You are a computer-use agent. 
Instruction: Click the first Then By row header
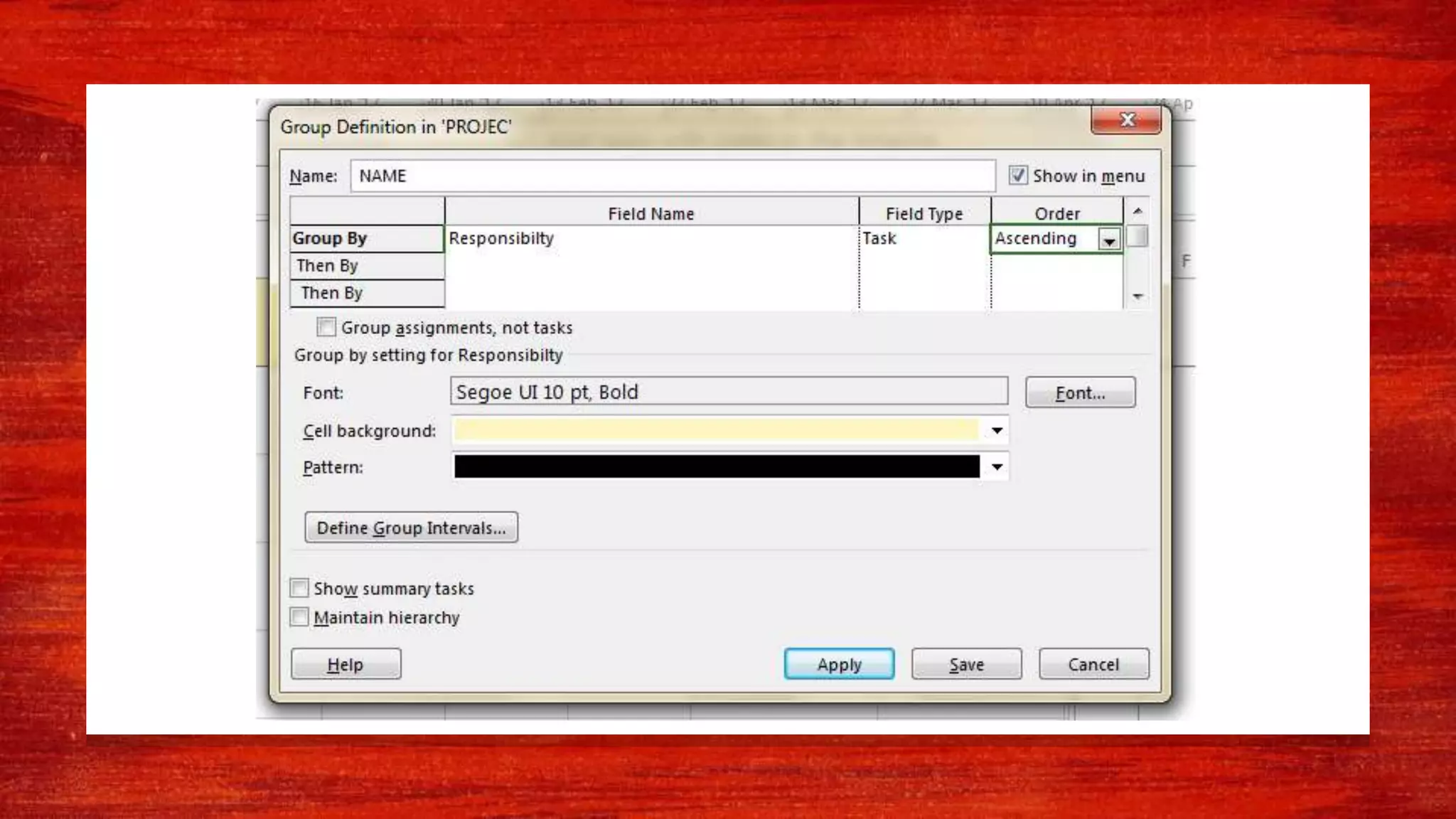(366, 266)
